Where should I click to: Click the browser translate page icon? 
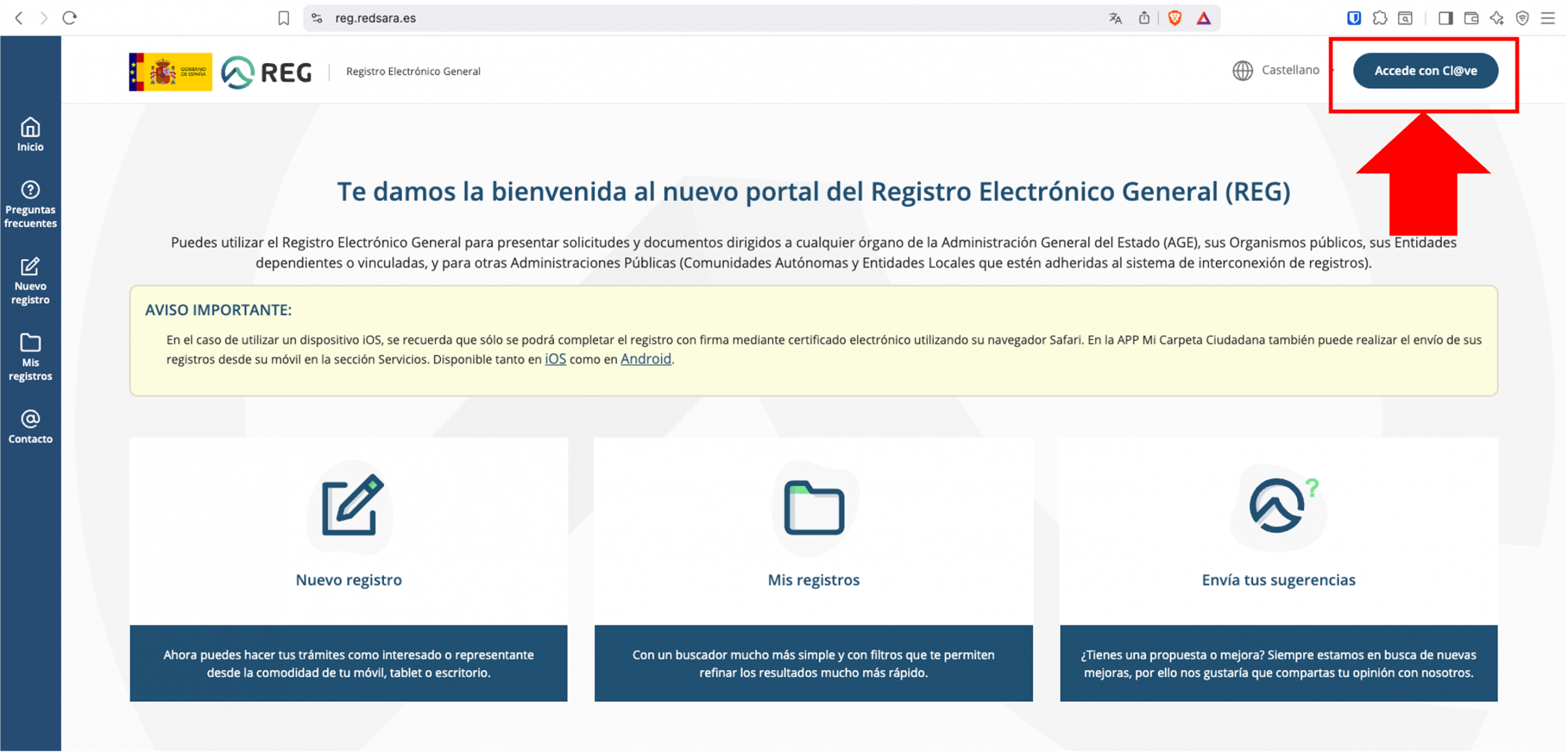pos(1115,18)
